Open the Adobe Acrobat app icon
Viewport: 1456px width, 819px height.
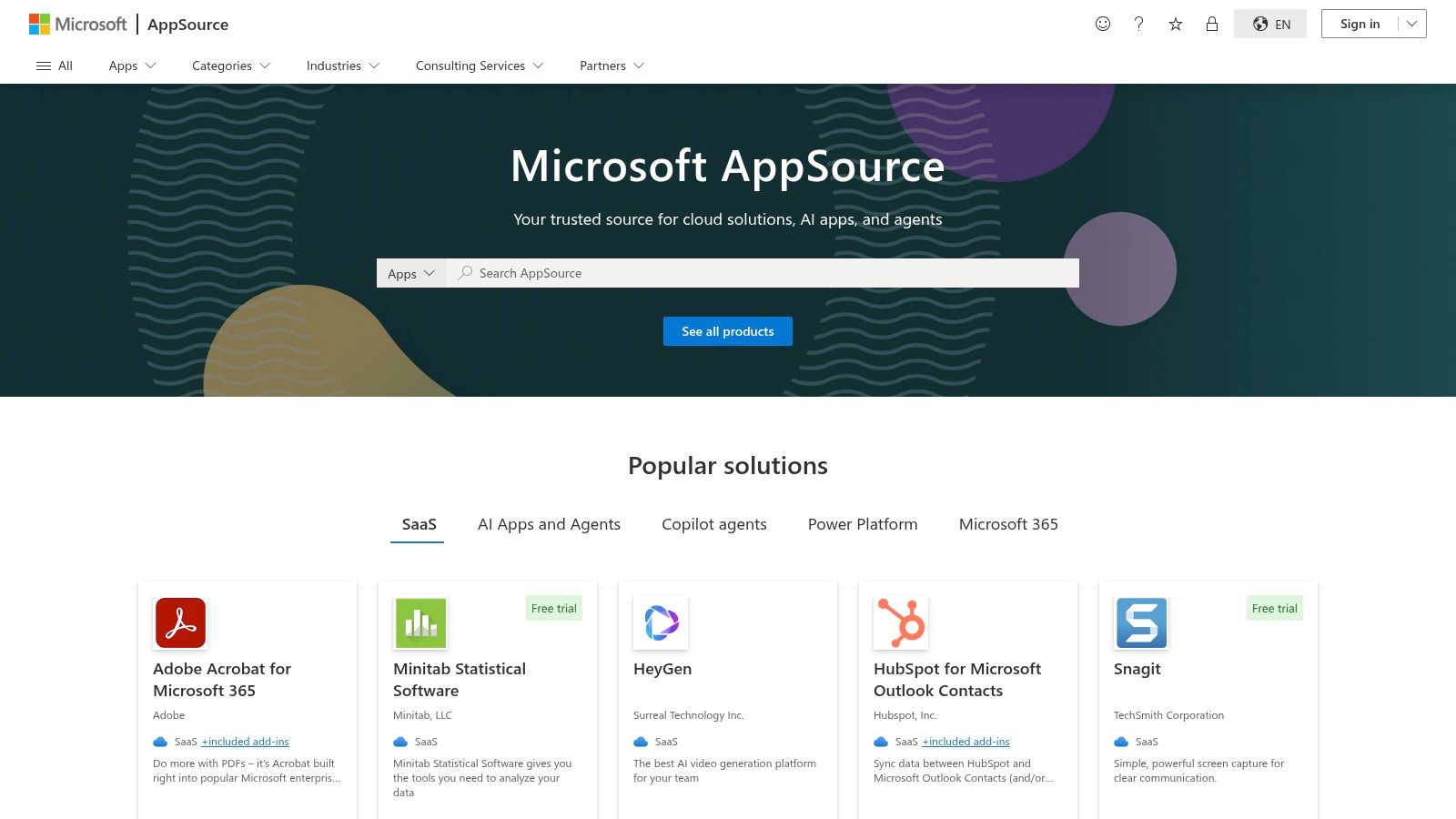180,623
